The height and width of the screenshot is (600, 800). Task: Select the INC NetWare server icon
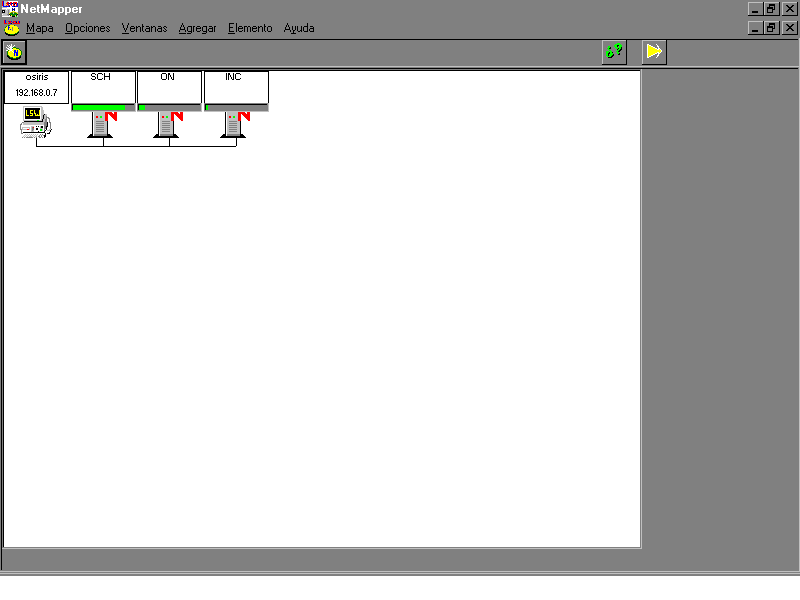click(235, 124)
